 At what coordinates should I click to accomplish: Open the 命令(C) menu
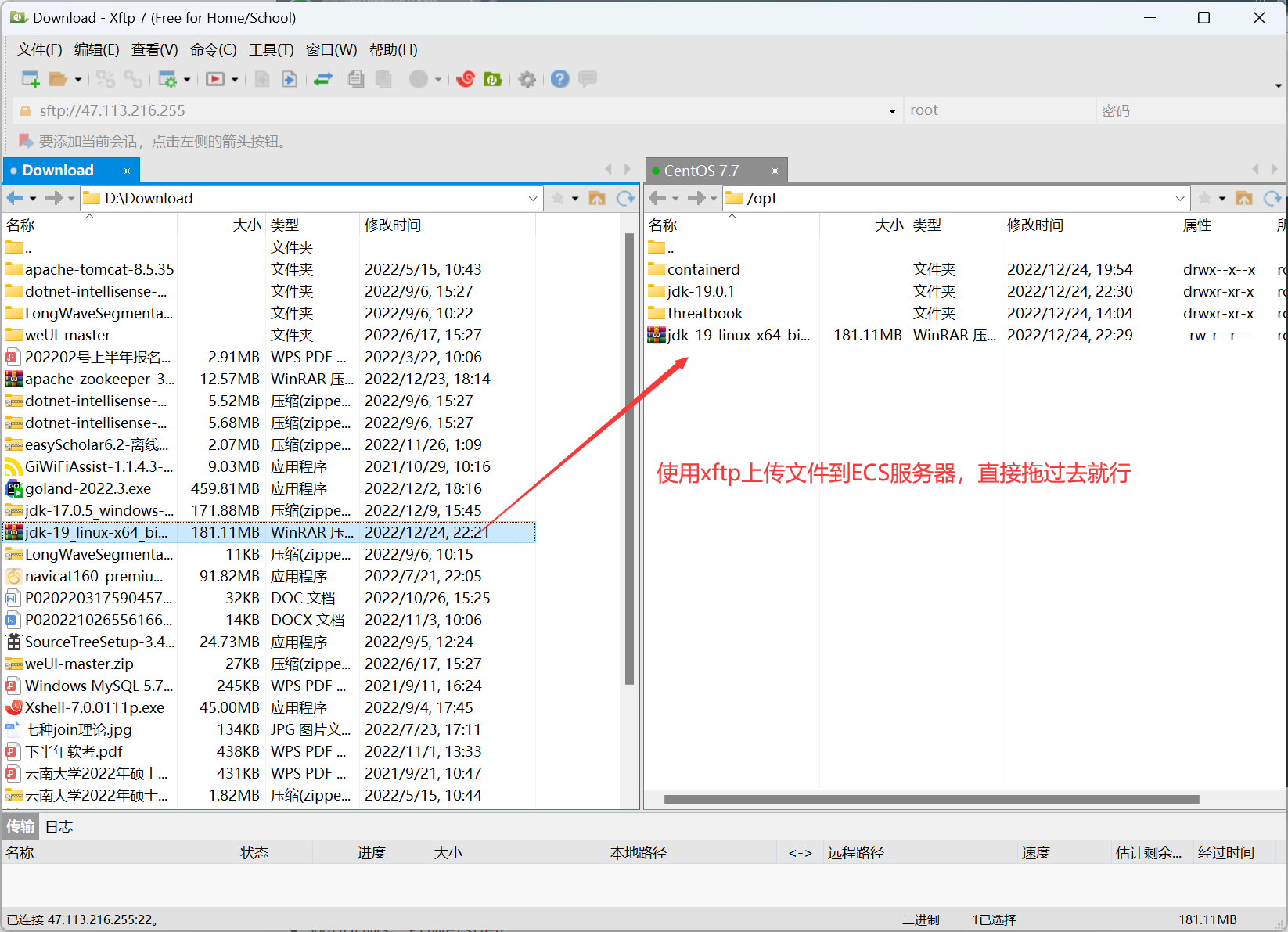point(214,50)
